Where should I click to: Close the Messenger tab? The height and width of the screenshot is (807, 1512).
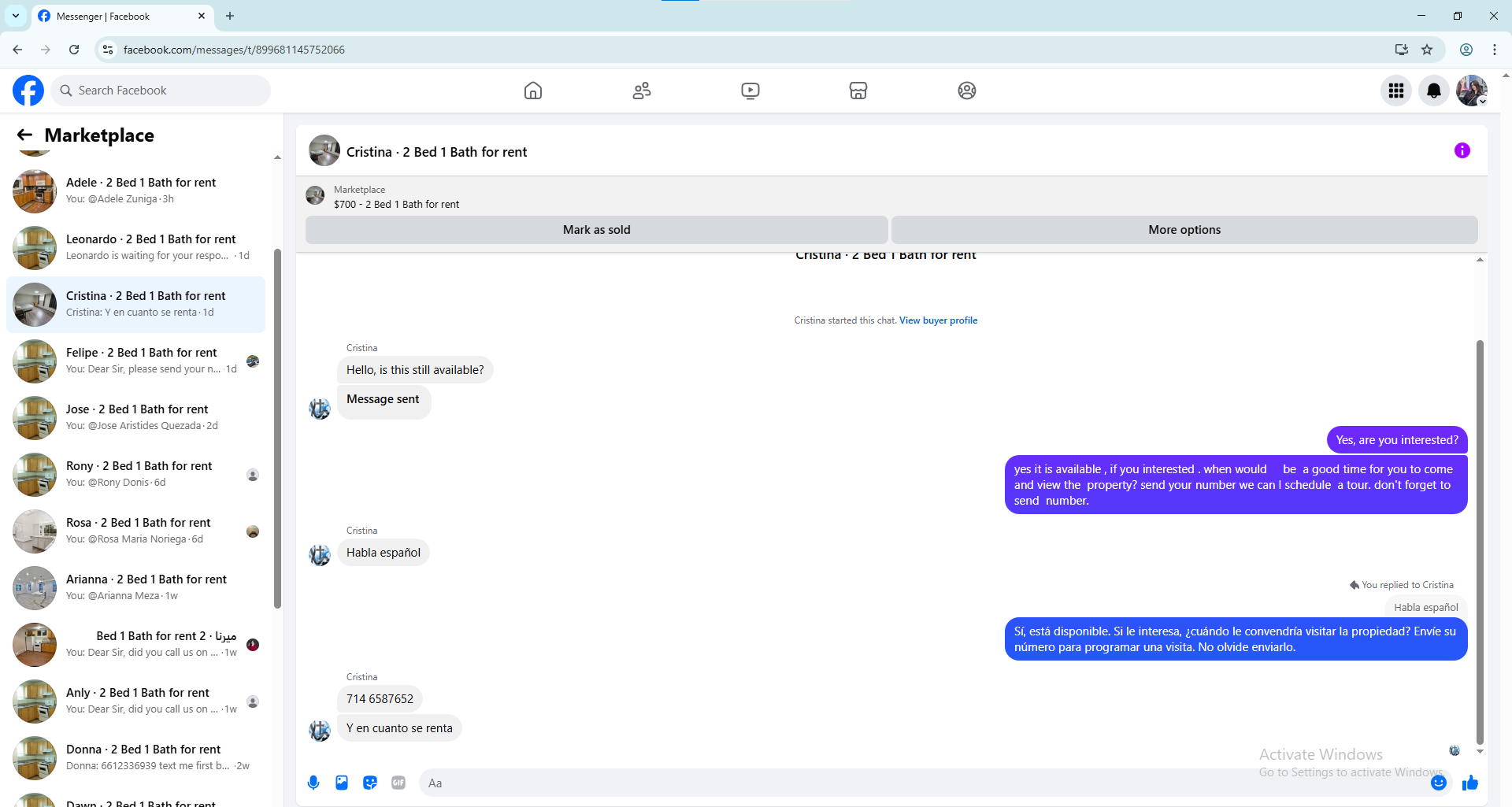(202, 16)
